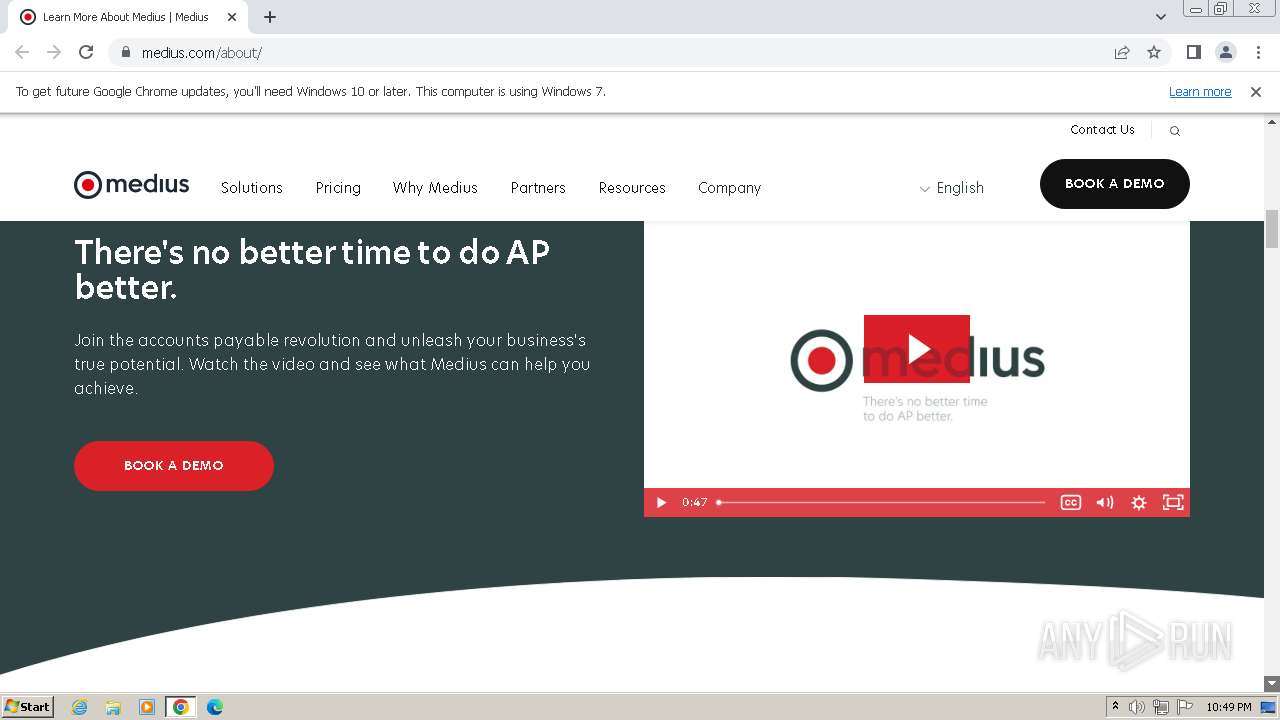The height and width of the screenshot is (720, 1280).
Task: Open the Pricing menu item
Action: (338, 188)
